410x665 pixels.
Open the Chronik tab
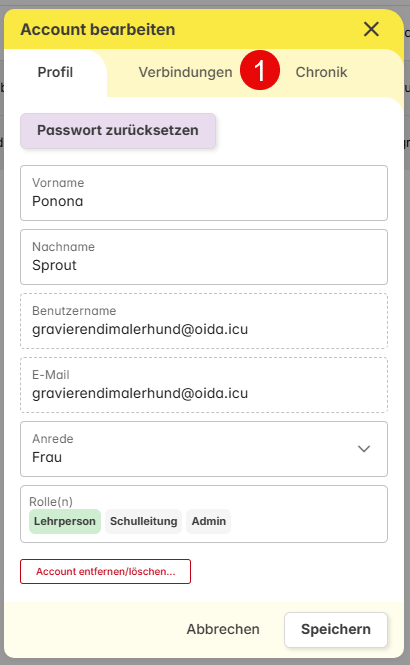[321, 72]
